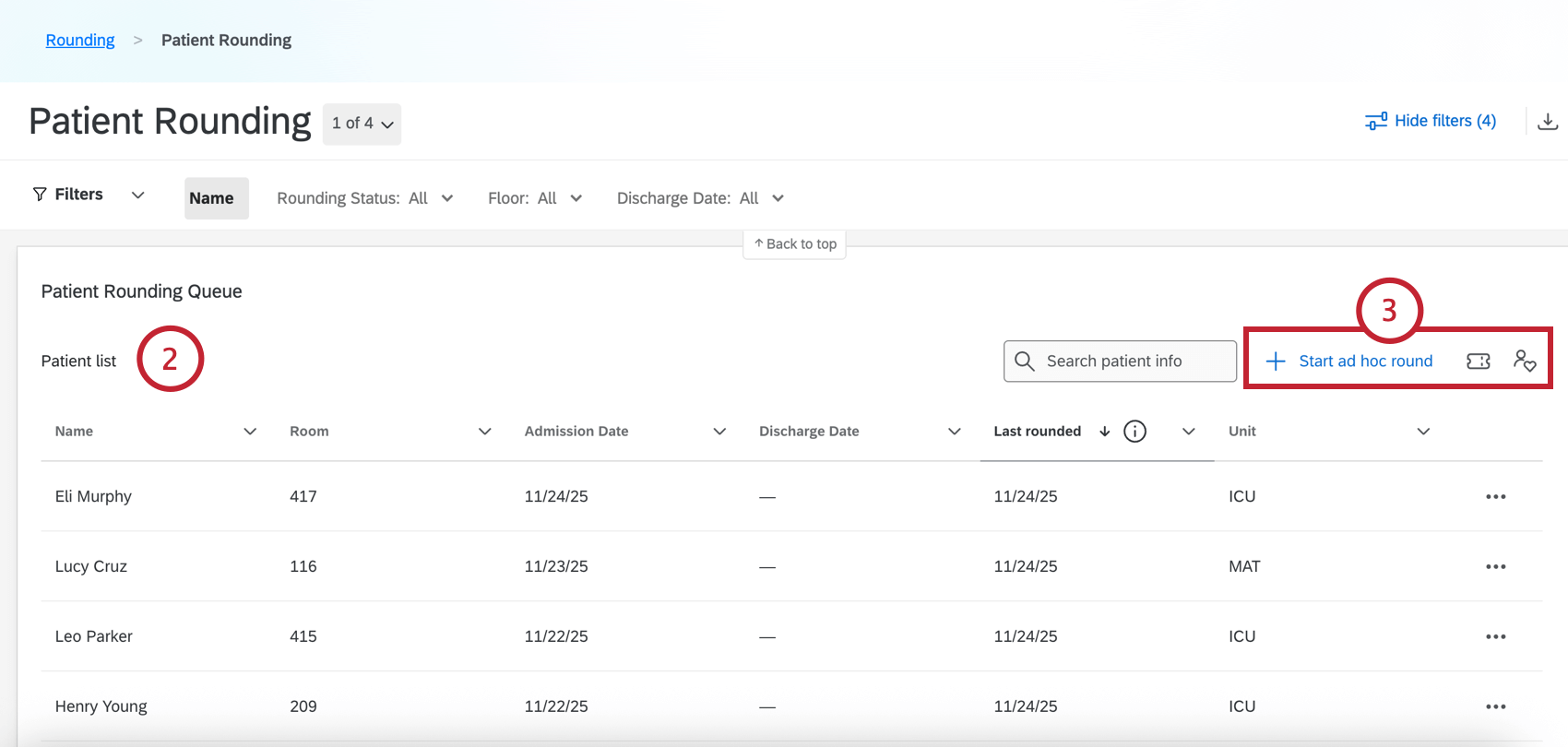Click Back to top button
The width and height of the screenshot is (1568, 747).
pyautogui.click(x=794, y=244)
